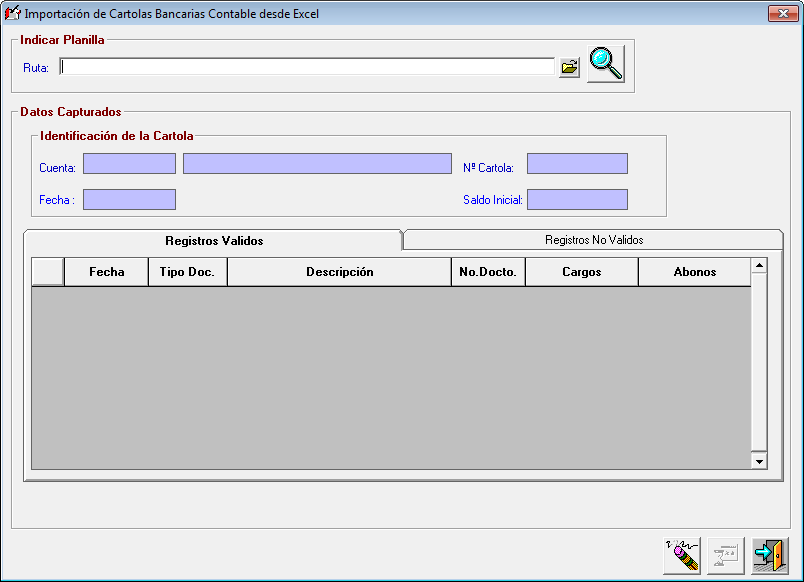Viewport: 804px width, 582px height.
Task: Click the magnifying glass search button
Action: pyautogui.click(x=606, y=64)
